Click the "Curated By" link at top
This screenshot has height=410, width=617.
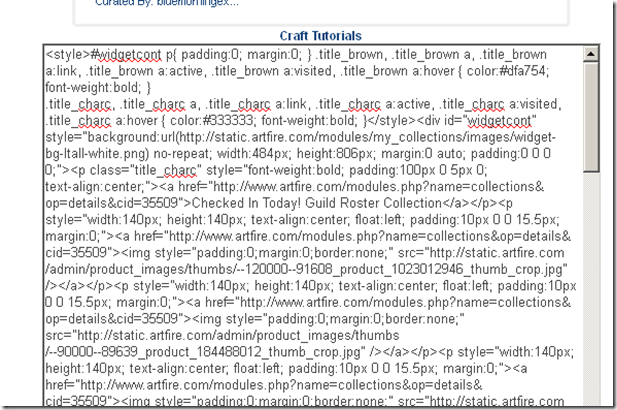pyautogui.click(x=167, y=3)
